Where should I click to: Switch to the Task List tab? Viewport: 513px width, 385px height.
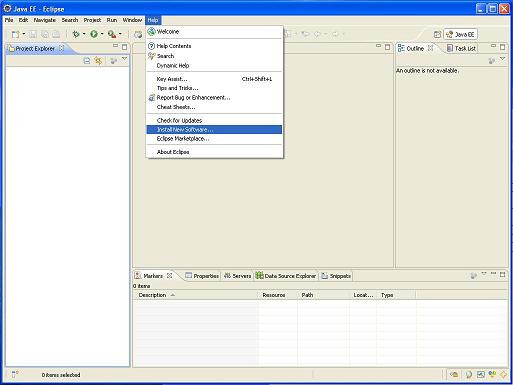click(x=462, y=48)
